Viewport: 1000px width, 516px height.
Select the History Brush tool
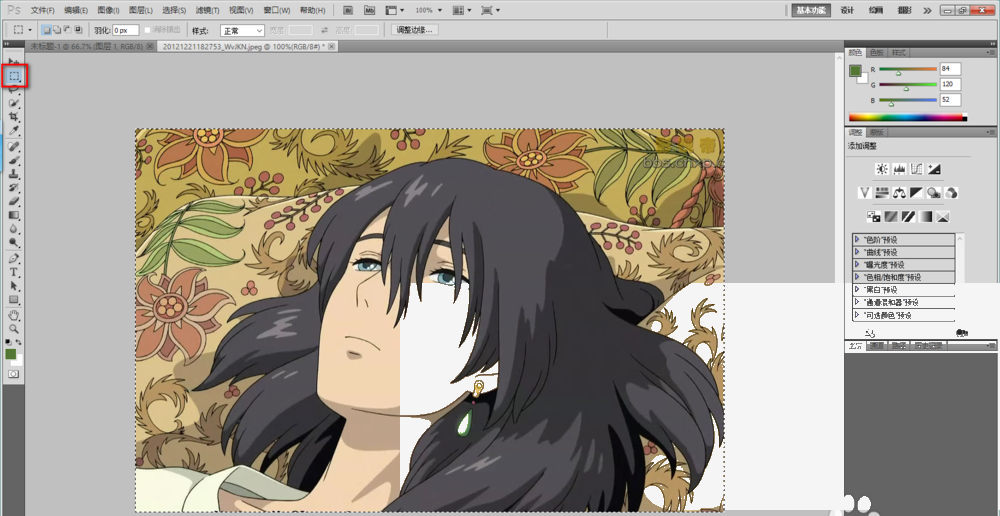coord(14,188)
